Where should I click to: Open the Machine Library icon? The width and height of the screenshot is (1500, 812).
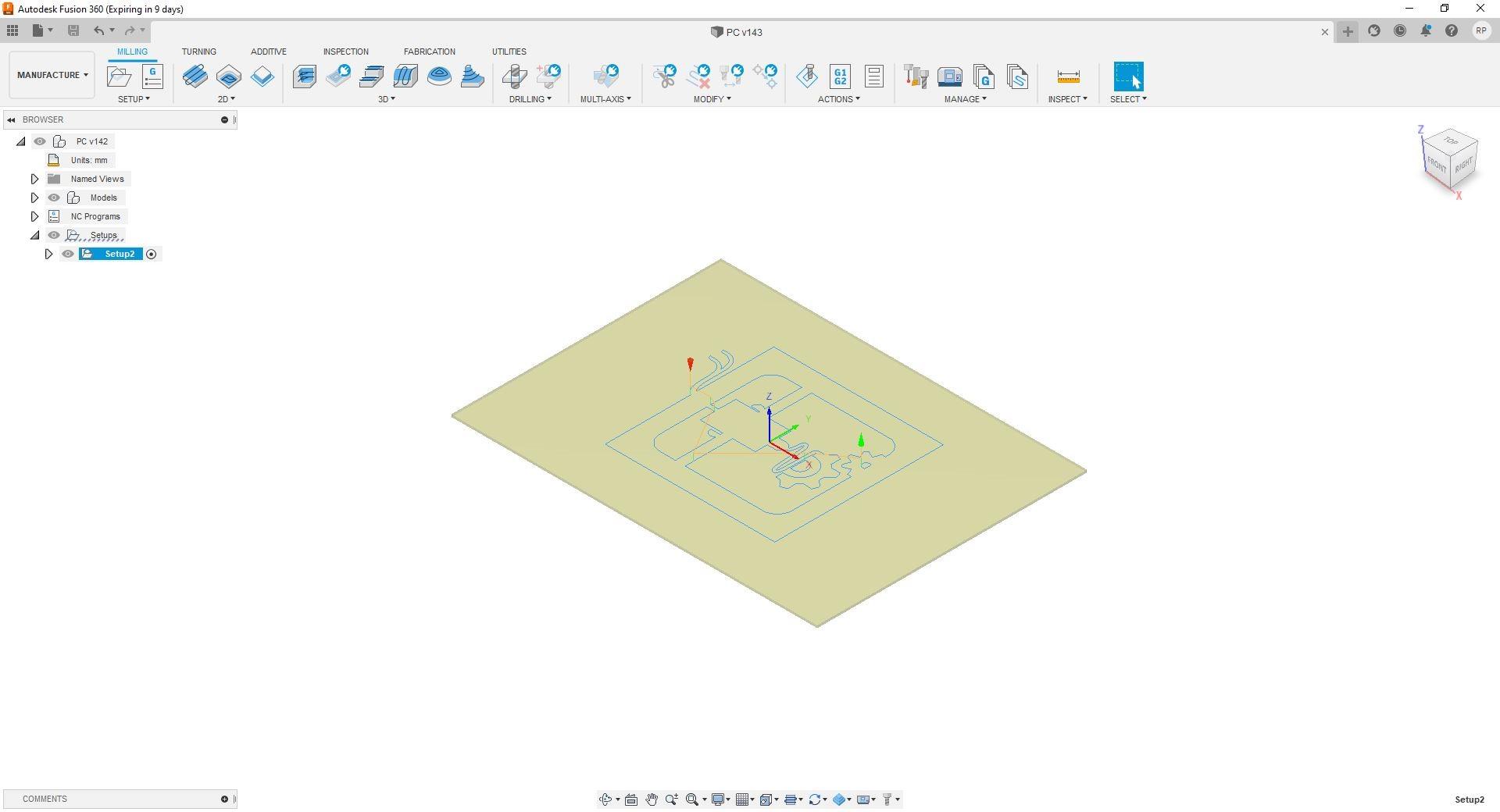tap(950, 77)
